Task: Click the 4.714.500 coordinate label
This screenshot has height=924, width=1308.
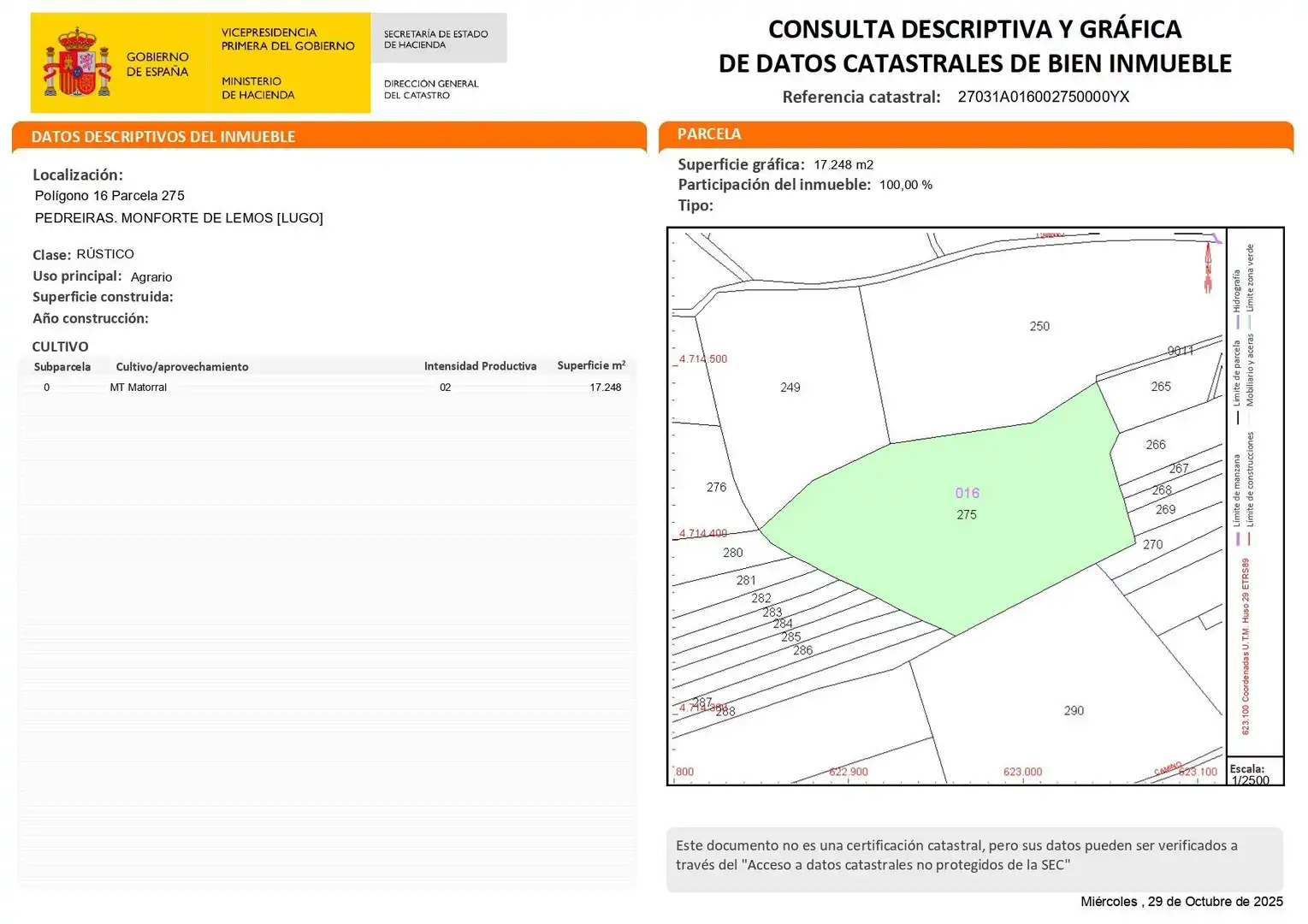Action: point(703,359)
